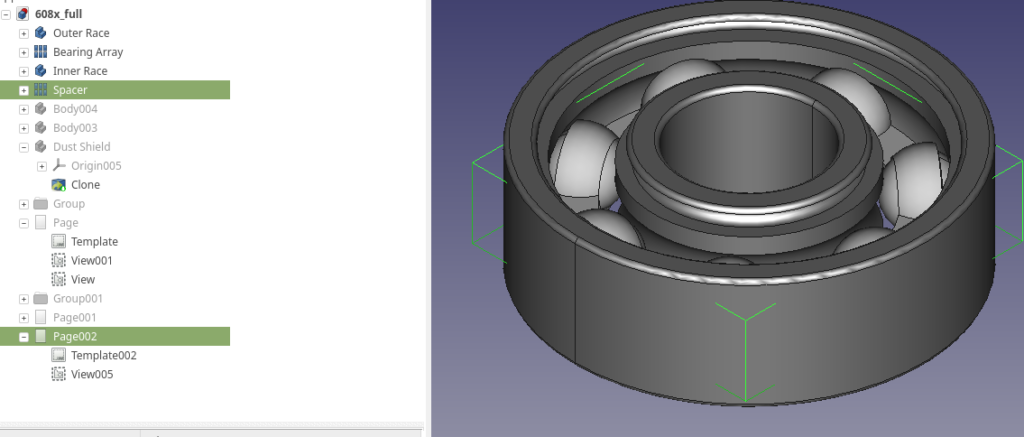This screenshot has height=437, width=1024.
Task: Select the 'Bearing Array' label
Action: click(x=88, y=52)
